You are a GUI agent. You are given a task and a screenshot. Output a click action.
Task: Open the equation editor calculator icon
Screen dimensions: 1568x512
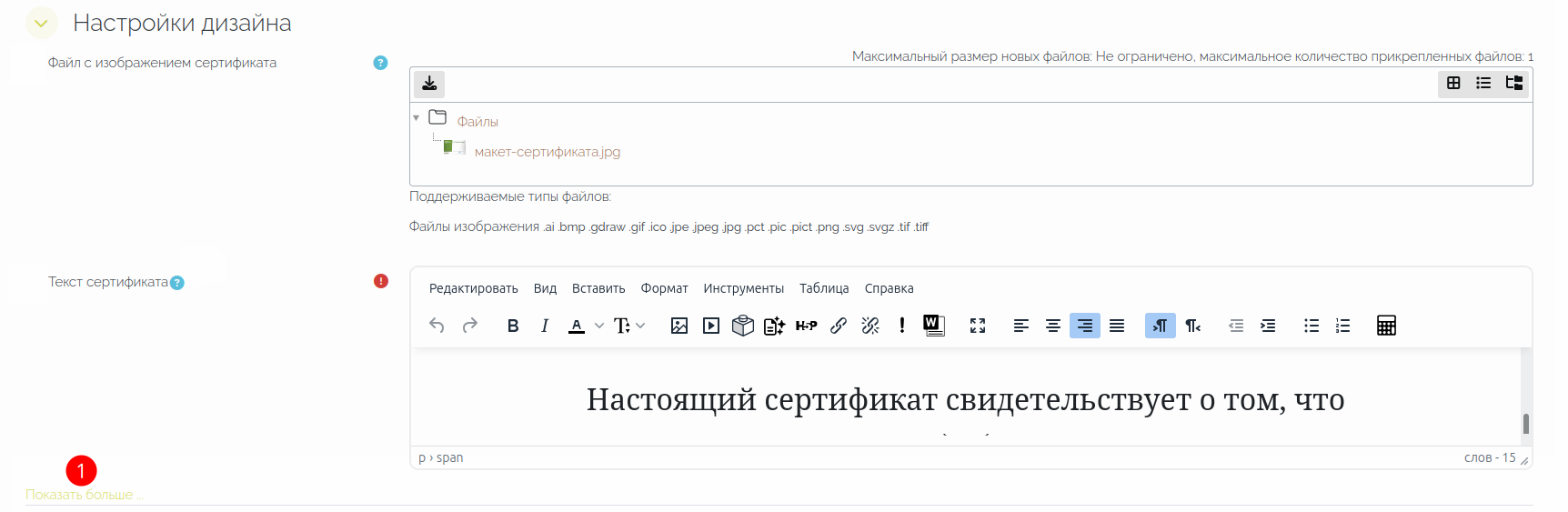point(1386,326)
